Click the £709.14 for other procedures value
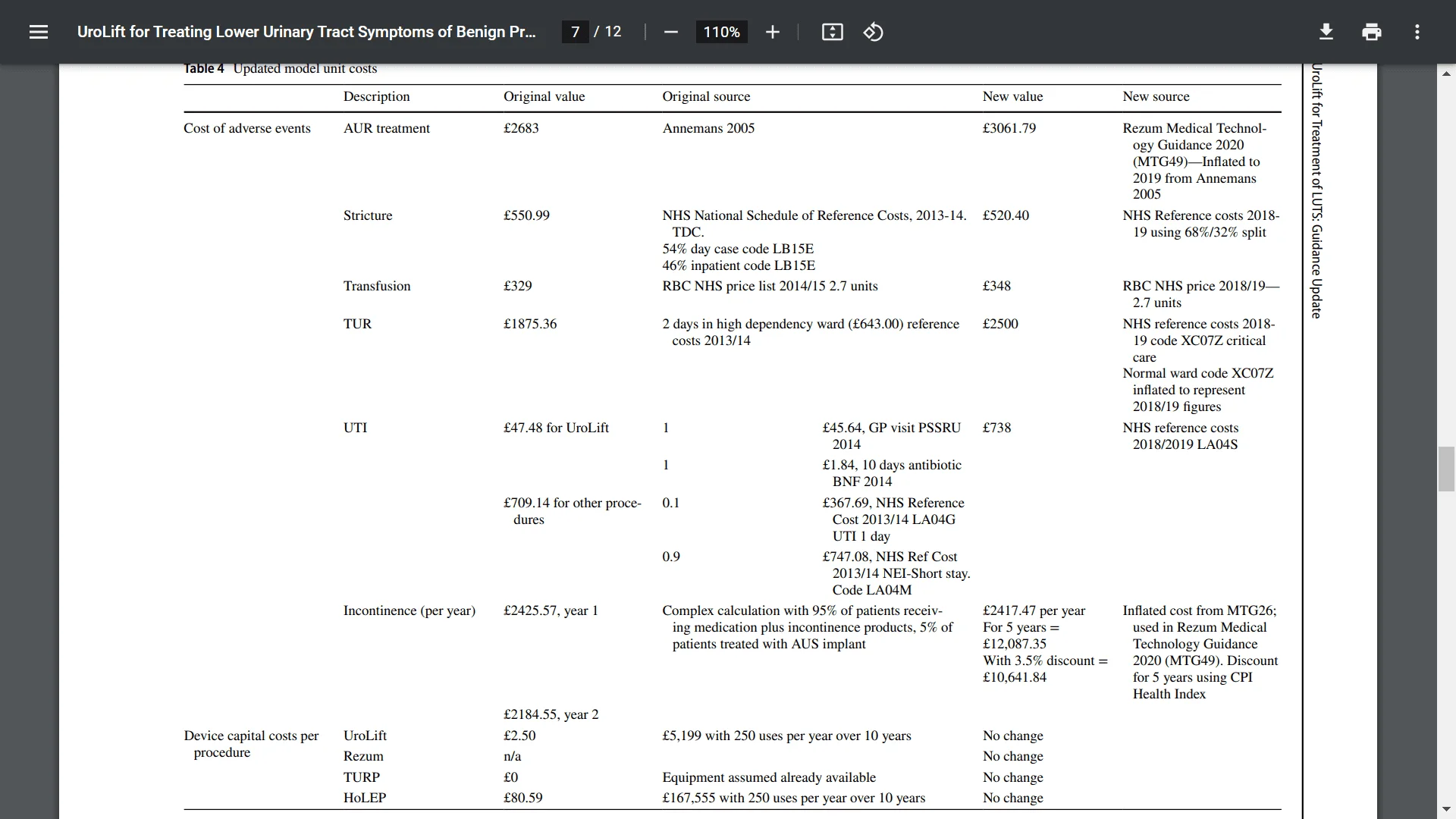Image resolution: width=1456 pixels, height=819 pixels. (x=573, y=511)
